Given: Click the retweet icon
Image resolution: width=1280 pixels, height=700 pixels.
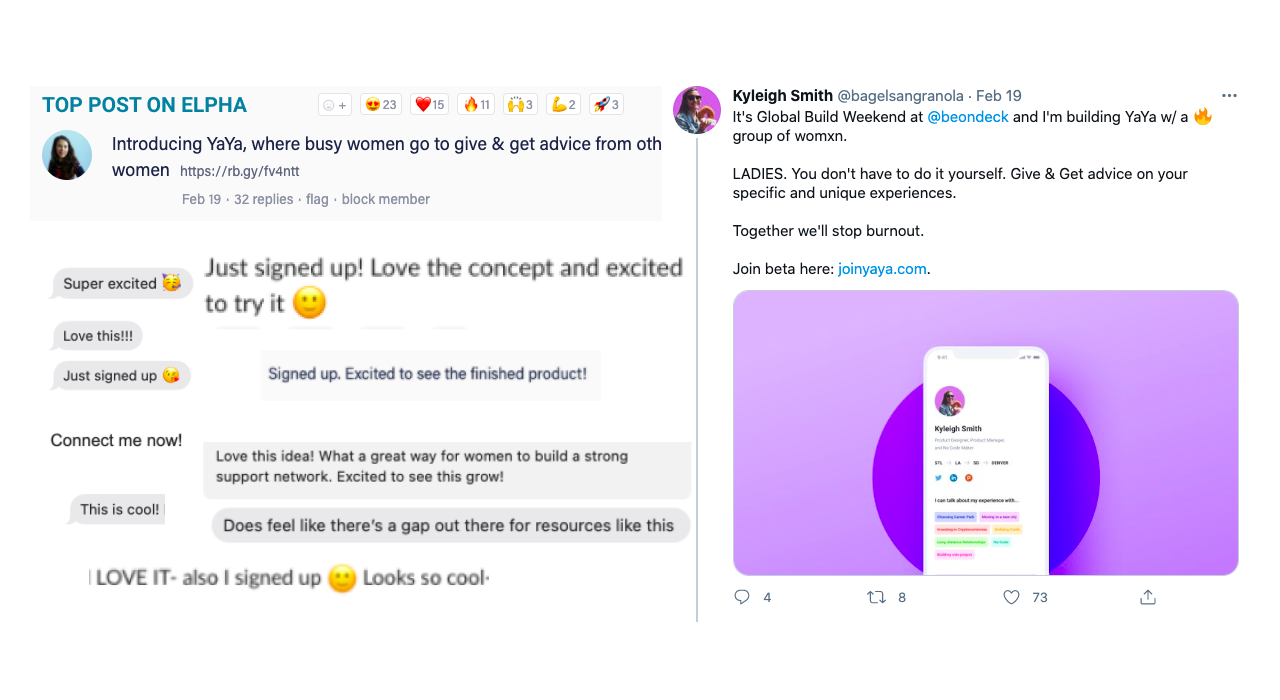Looking at the screenshot, I should tap(876, 597).
